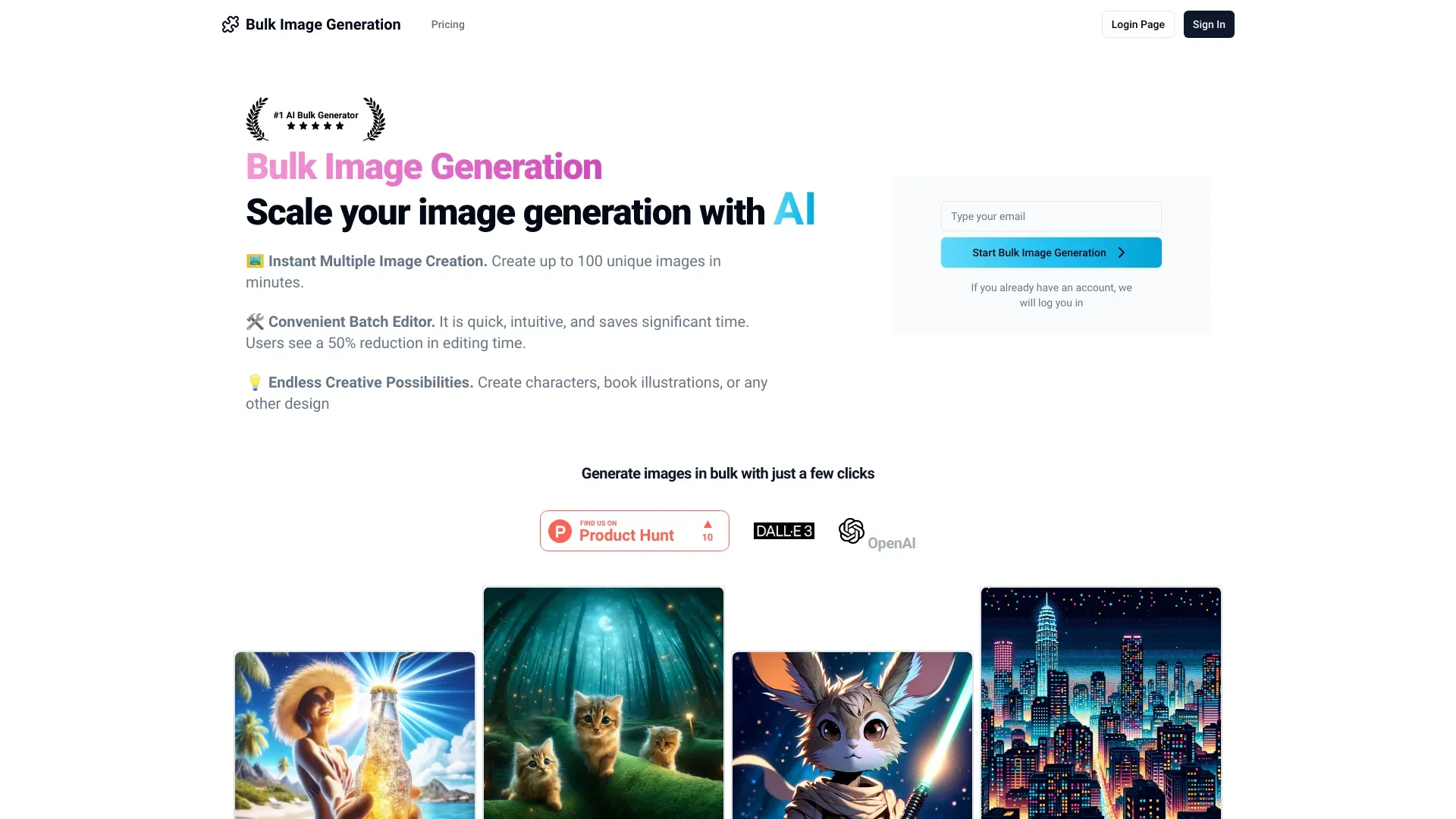Click the Login Page link
1456x819 pixels.
pyautogui.click(x=1137, y=24)
